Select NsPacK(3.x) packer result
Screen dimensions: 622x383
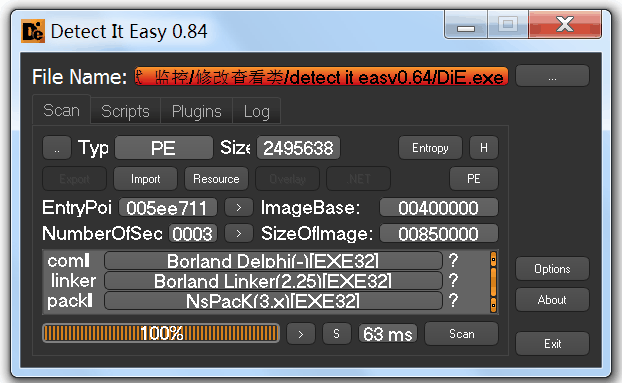pos(273,301)
